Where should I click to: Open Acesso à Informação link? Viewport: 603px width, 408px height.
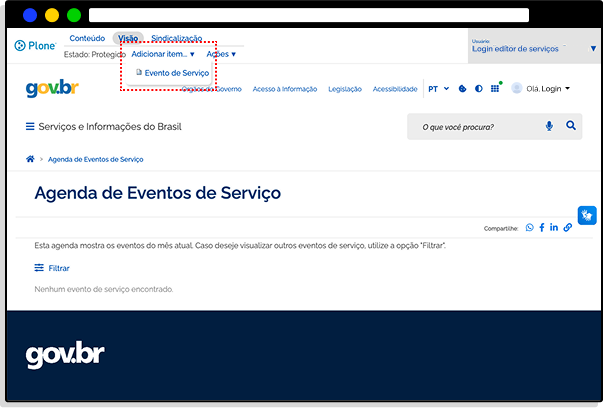285,89
